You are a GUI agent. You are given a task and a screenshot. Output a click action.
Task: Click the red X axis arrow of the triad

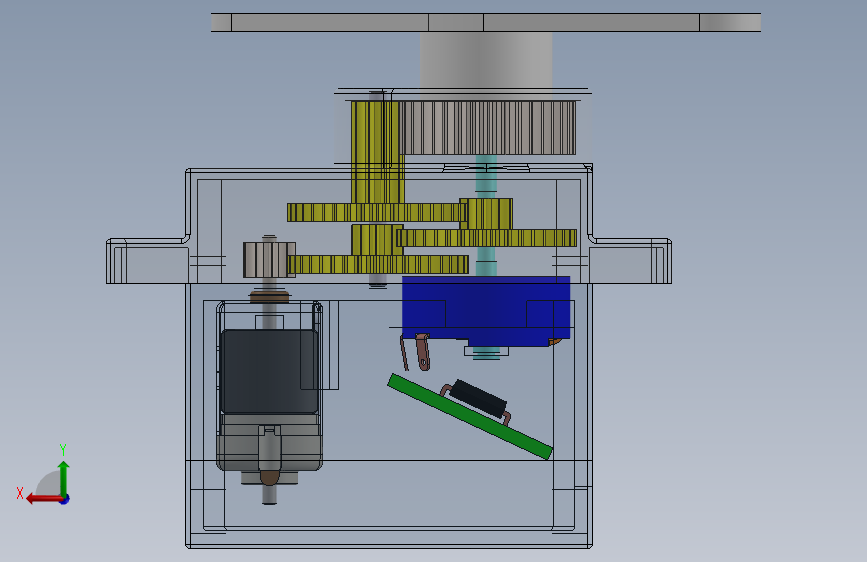click(x=43, y=499)
